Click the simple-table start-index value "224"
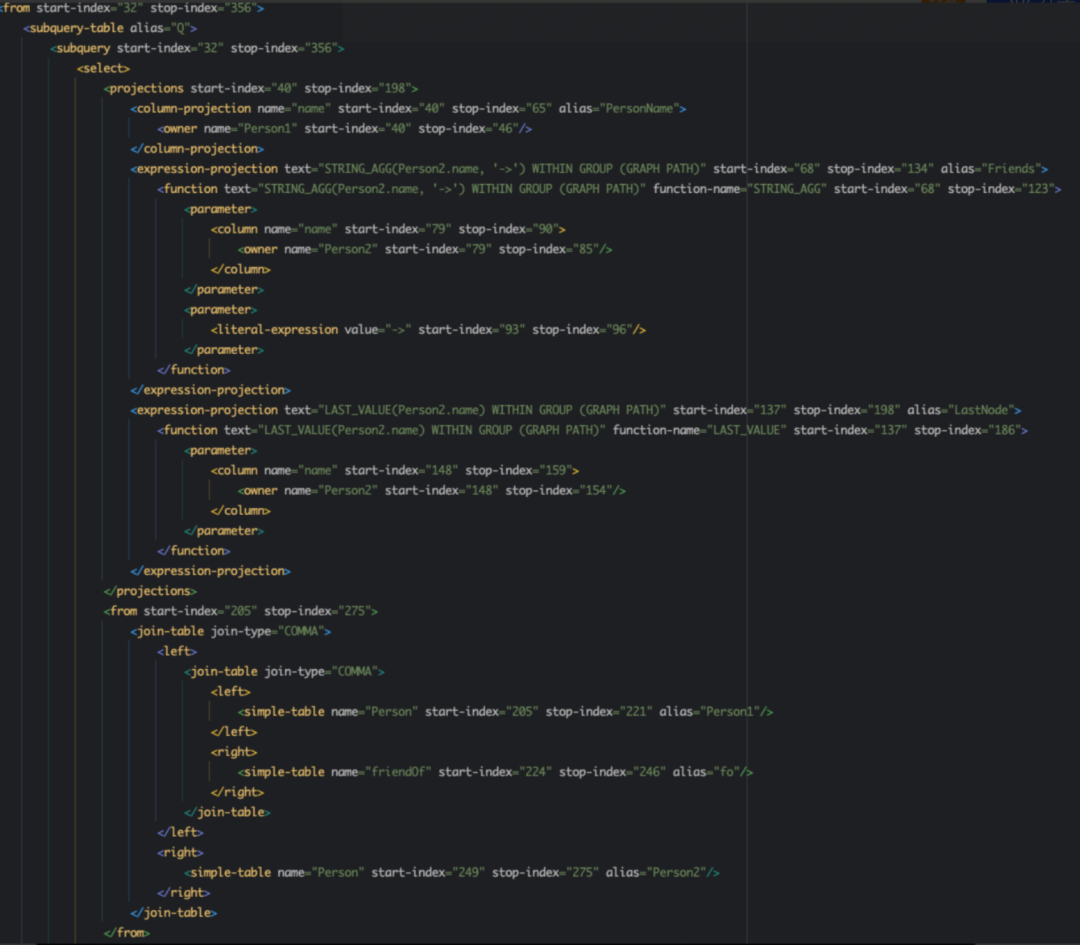 point(536,771)
